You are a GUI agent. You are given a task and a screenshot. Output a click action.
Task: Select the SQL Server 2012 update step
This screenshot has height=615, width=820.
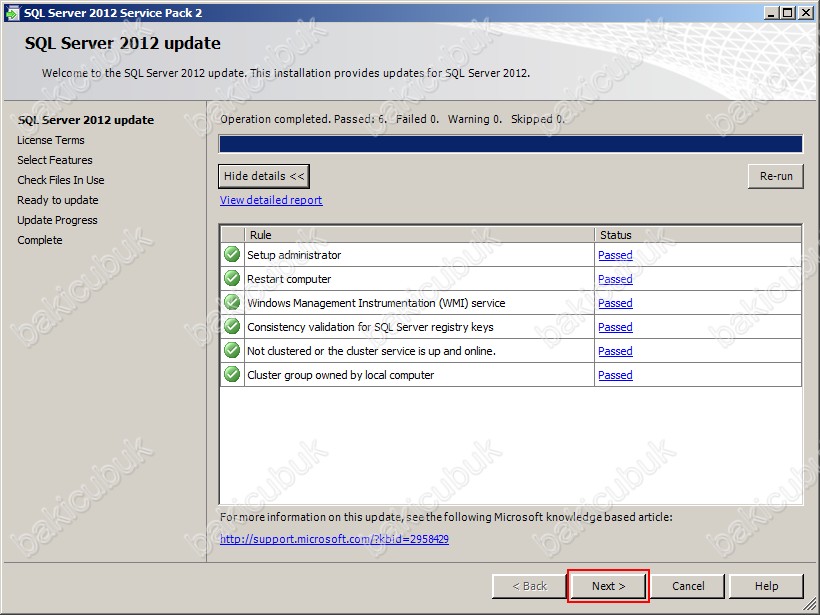pyautogui.click(x=86, y=120)
